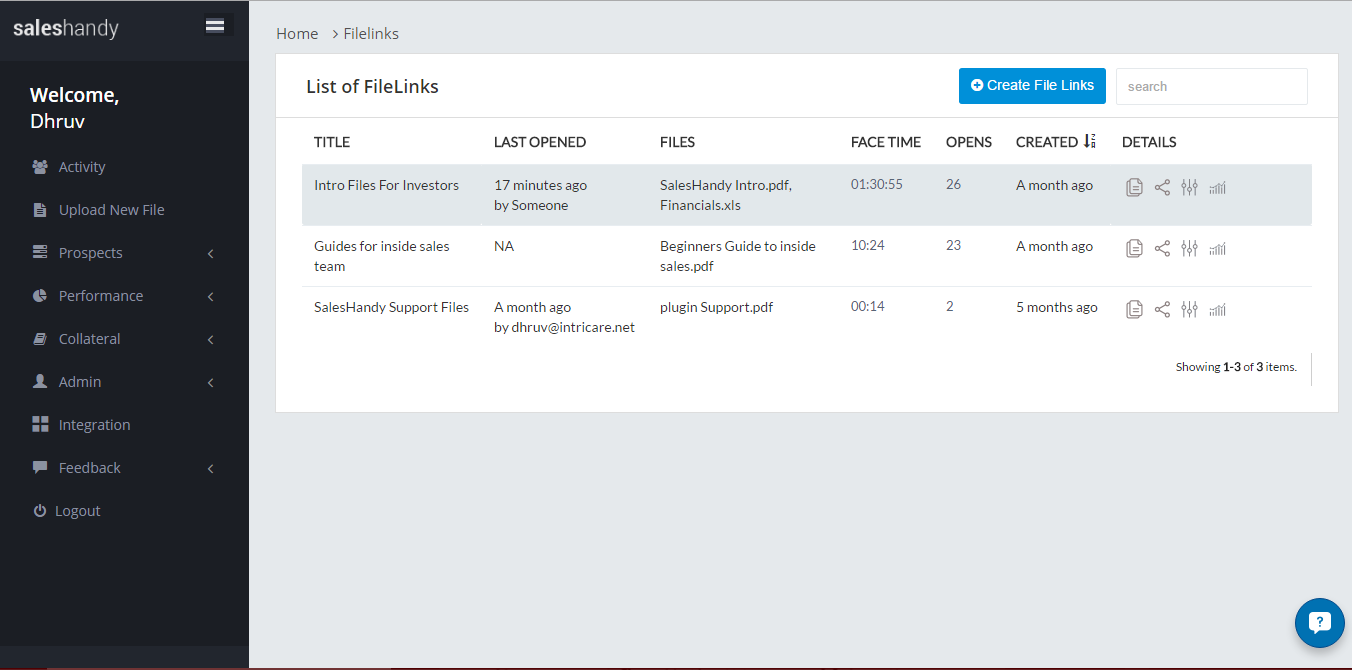Sort by the LAST OPENED column header
This screenshot has height=670, width=1352.
pos(540,142)
